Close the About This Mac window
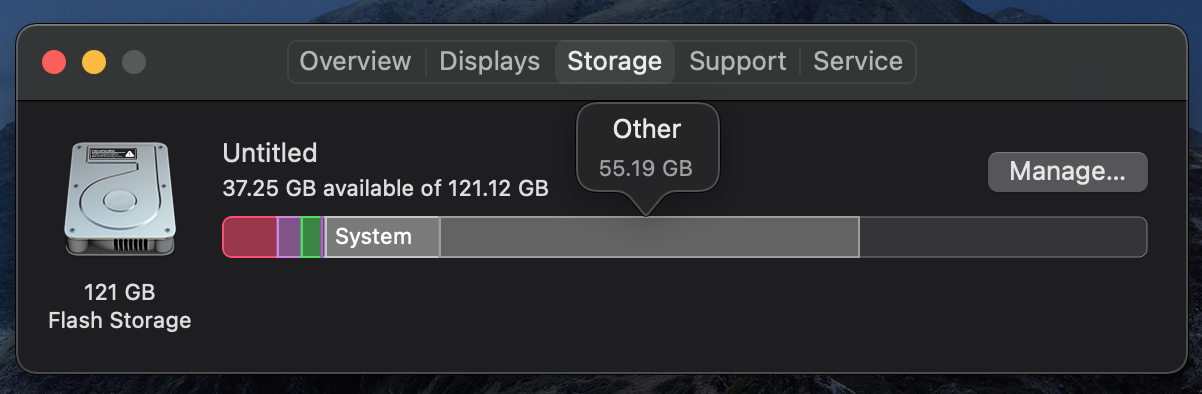 point(54,62)
